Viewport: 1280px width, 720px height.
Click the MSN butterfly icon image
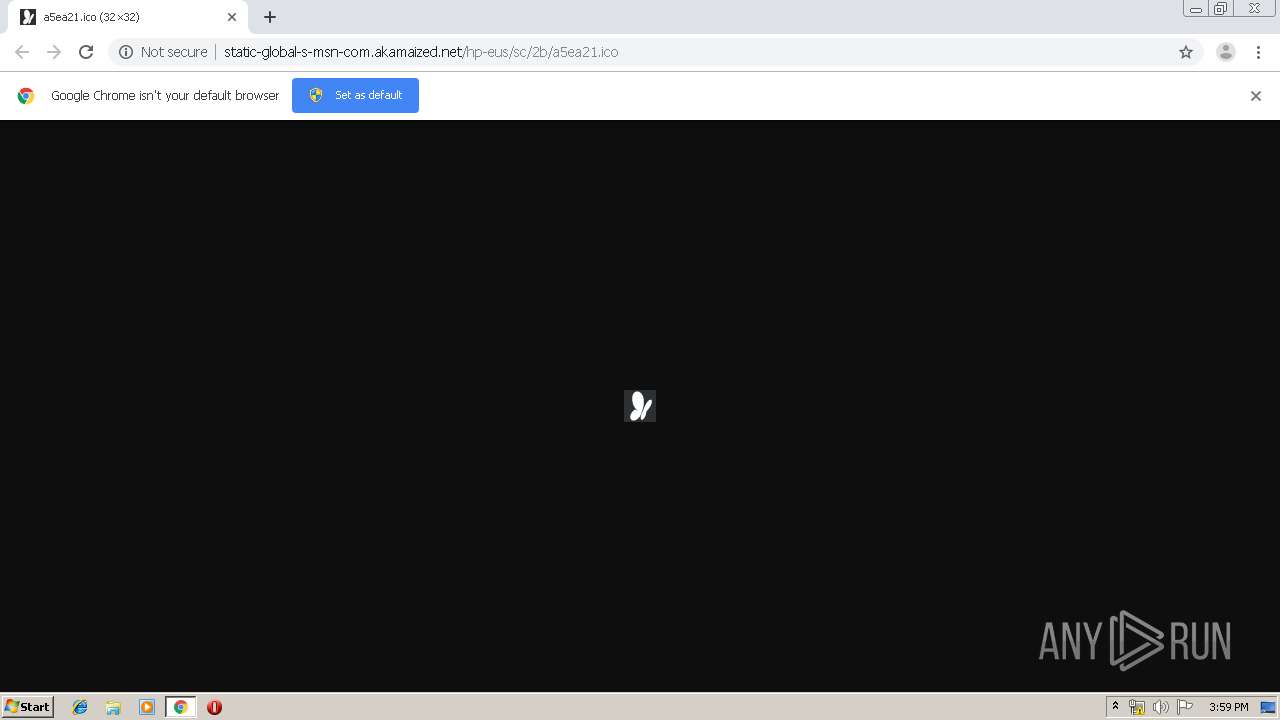(x=640, y=406)
